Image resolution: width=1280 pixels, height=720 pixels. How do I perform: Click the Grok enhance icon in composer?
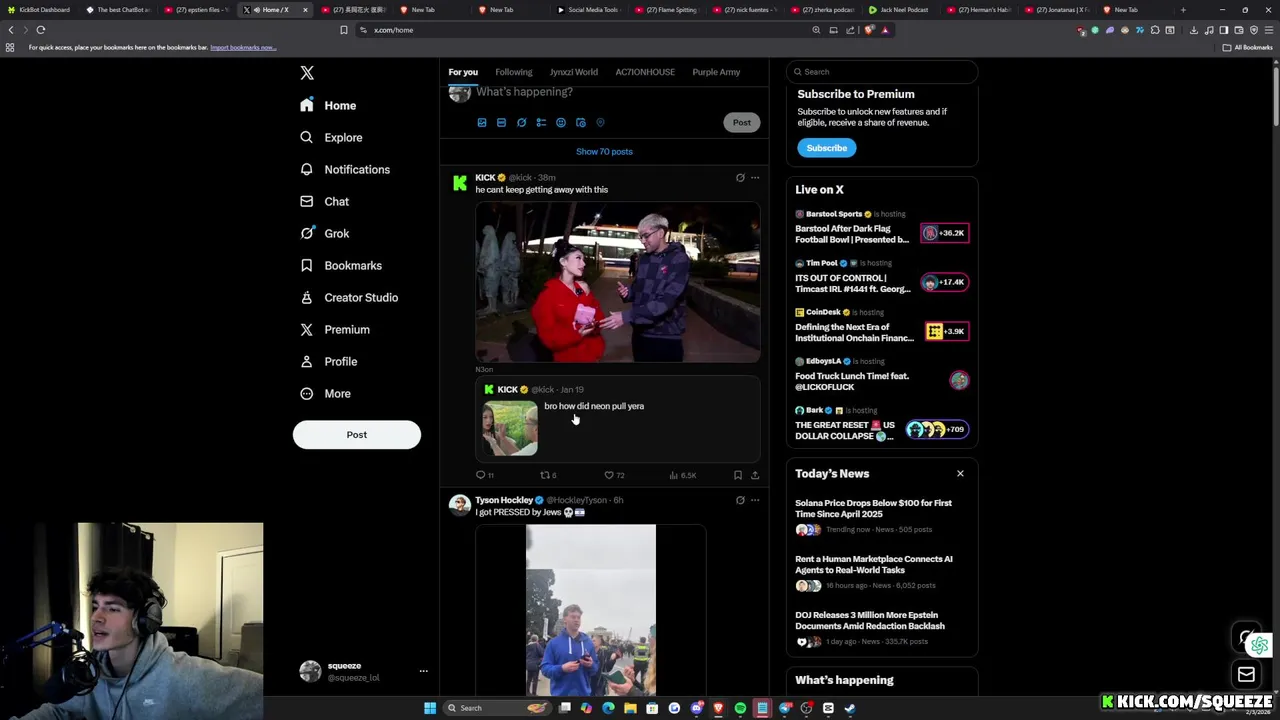click(x=521, y=122)
